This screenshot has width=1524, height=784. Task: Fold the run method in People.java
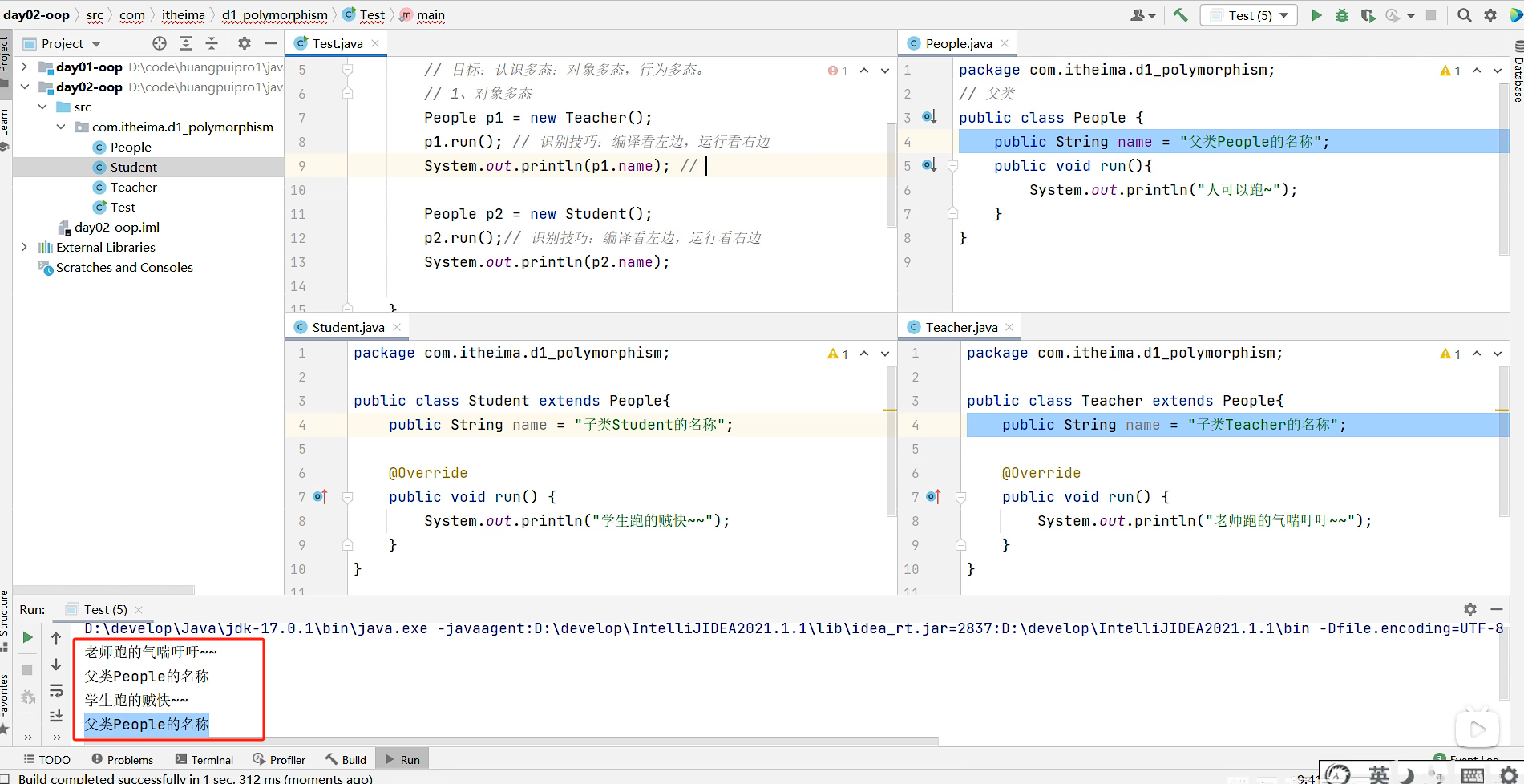tap(952, 166)
